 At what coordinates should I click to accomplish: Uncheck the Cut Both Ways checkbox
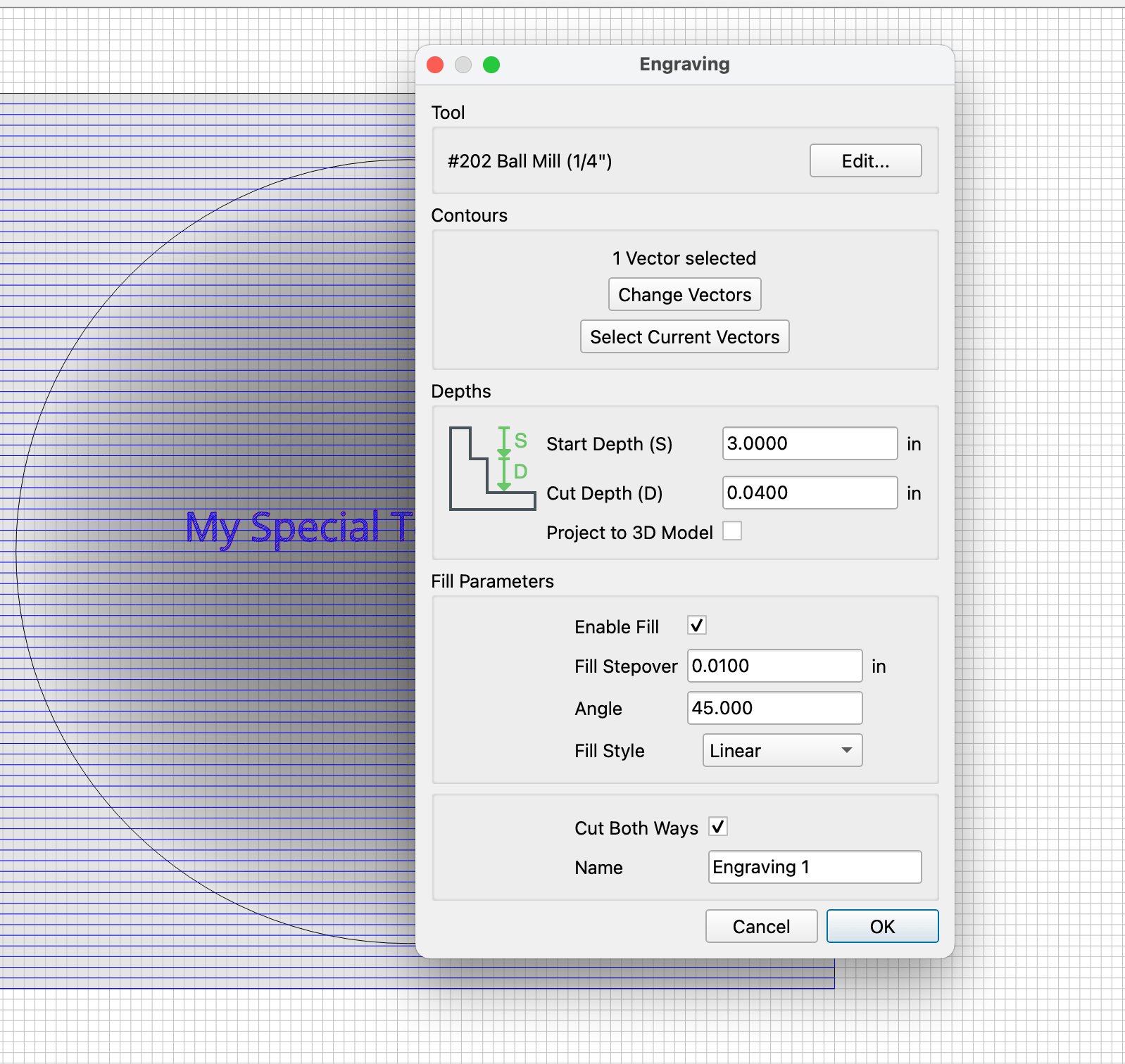(718, 827)
